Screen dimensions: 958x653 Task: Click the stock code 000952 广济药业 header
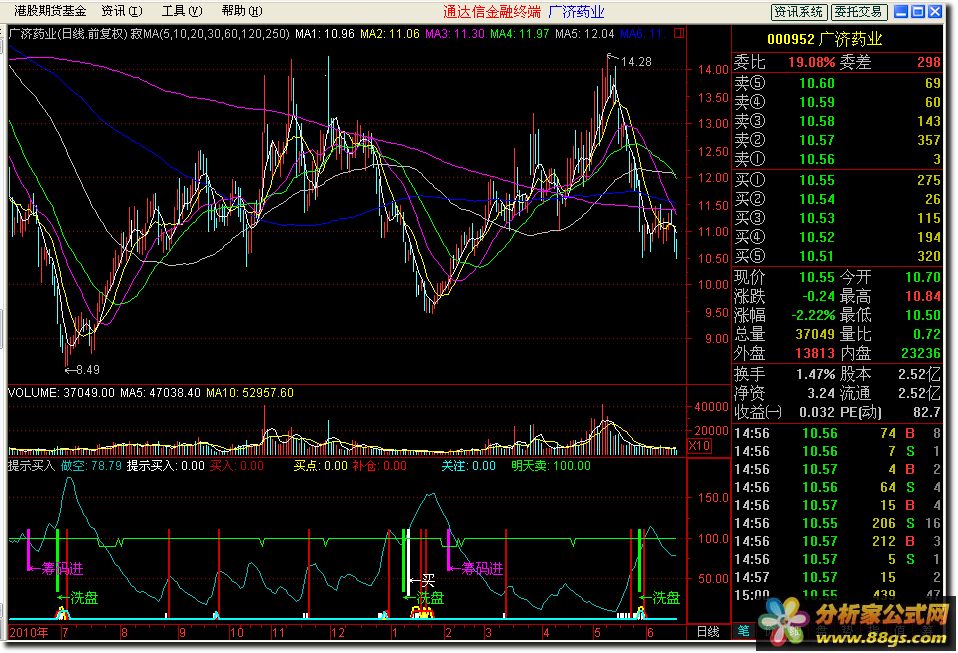pos(824,40)
